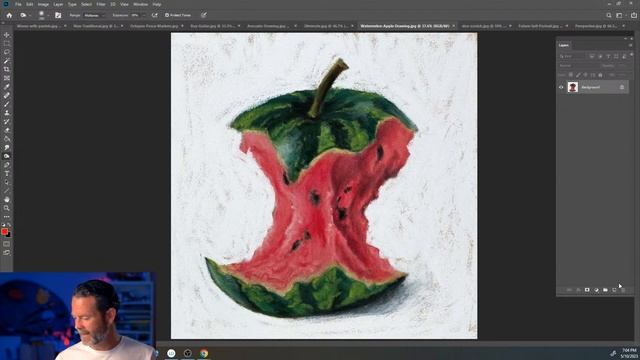This screenshot has height=360, width=640.
Task: Select the Clone Stamp tool
Action: pos(7,113)
